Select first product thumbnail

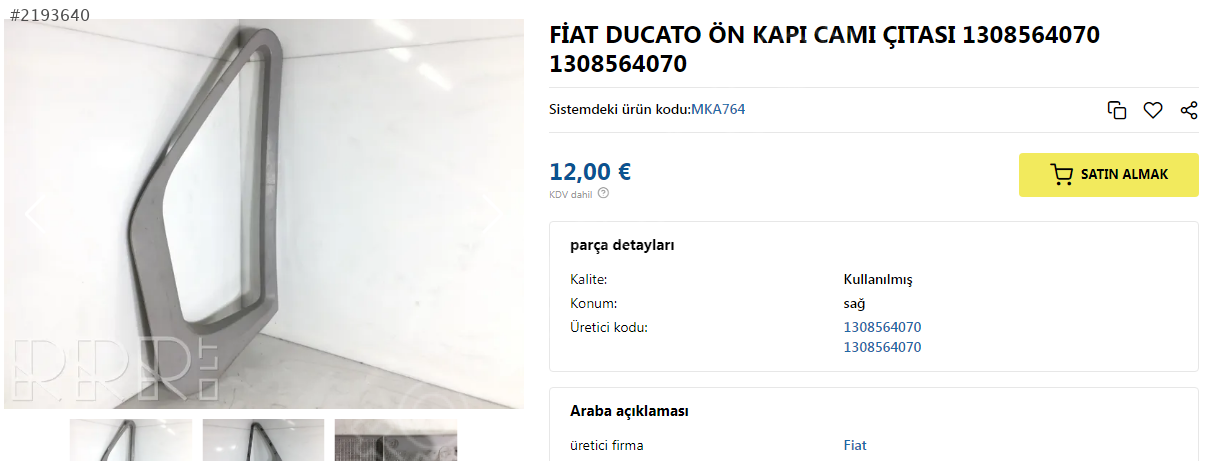pos(131,440)
